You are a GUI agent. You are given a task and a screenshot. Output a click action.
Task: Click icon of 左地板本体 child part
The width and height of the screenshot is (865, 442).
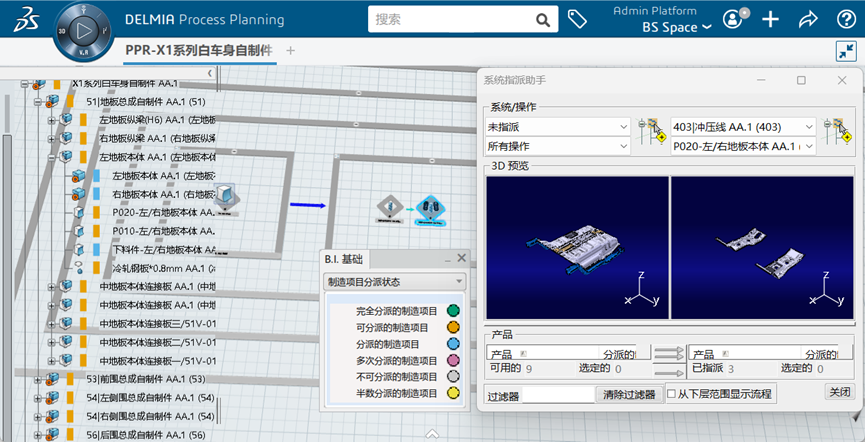78,177
